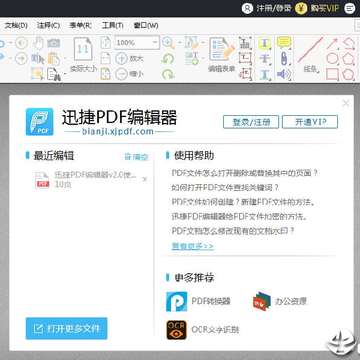Select the arrow drawing tool
The width and height of the screenshot is (360, 360).
pos(332,43)
